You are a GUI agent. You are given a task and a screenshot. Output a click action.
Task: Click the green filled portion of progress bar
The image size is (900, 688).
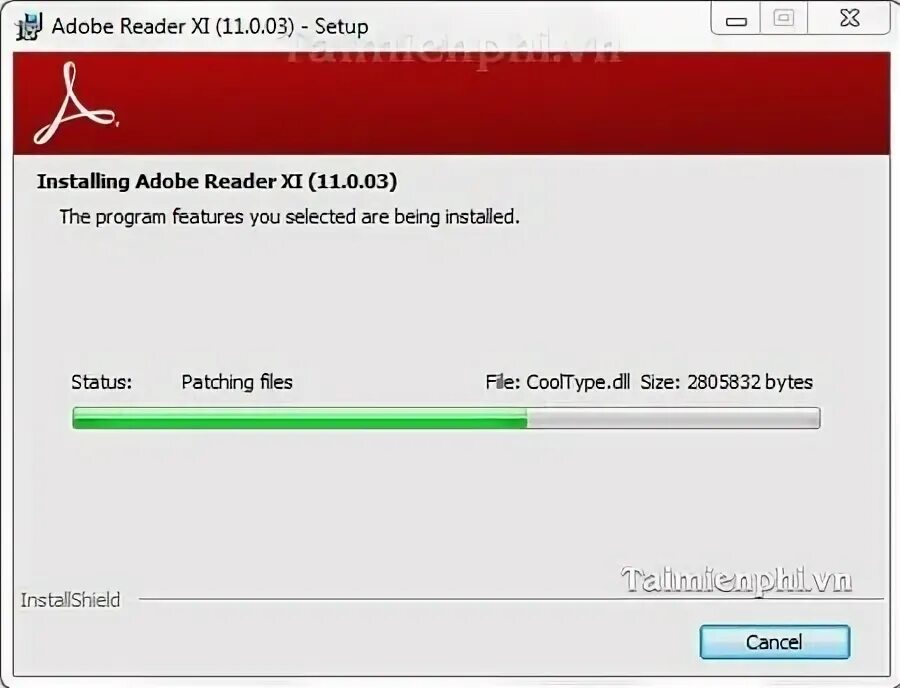(x=300, y=418)
